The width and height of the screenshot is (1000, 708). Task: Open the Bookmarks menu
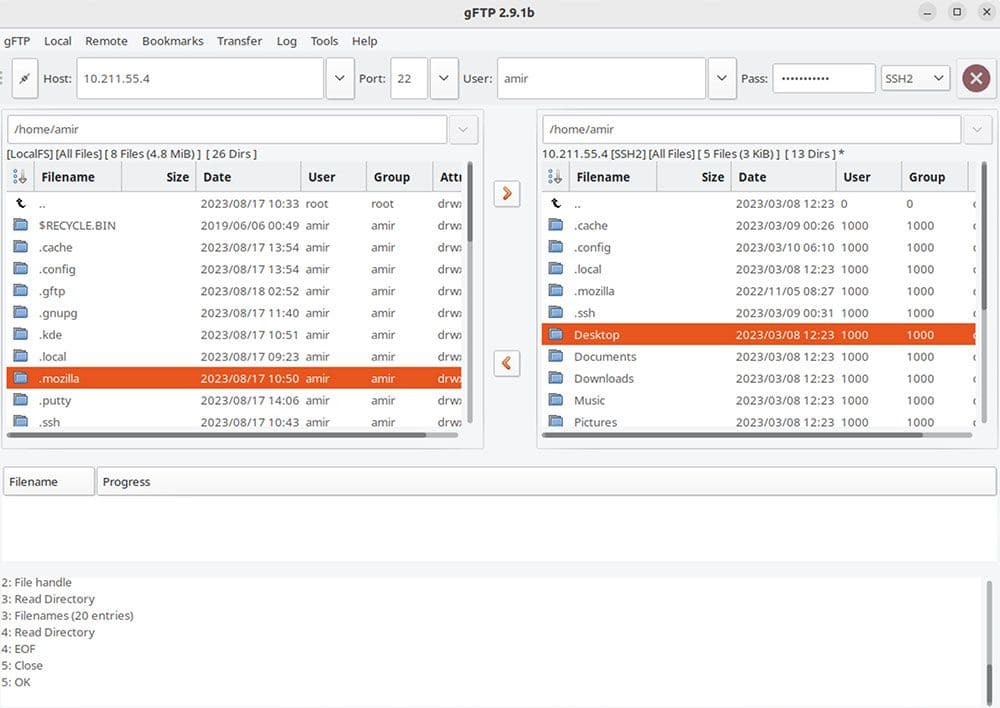(x=172, y=41)
